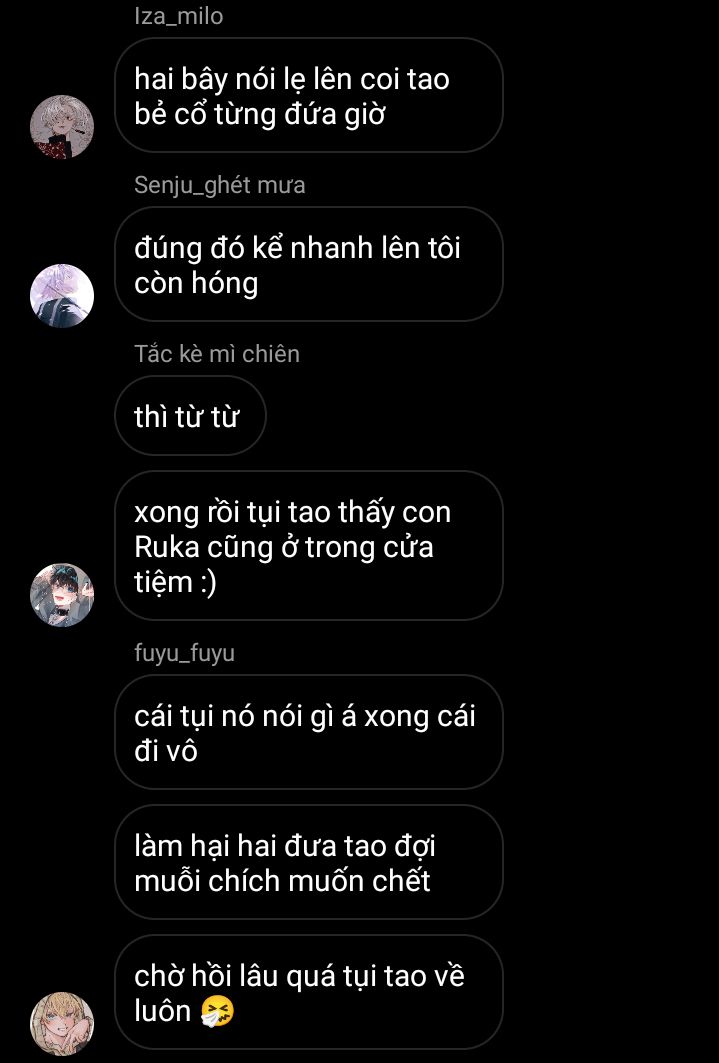The image size is (719, 1063).
Task: Tap the sneezing face emoji in last message
Action: pyautogui.click(x=218, y=1011)
